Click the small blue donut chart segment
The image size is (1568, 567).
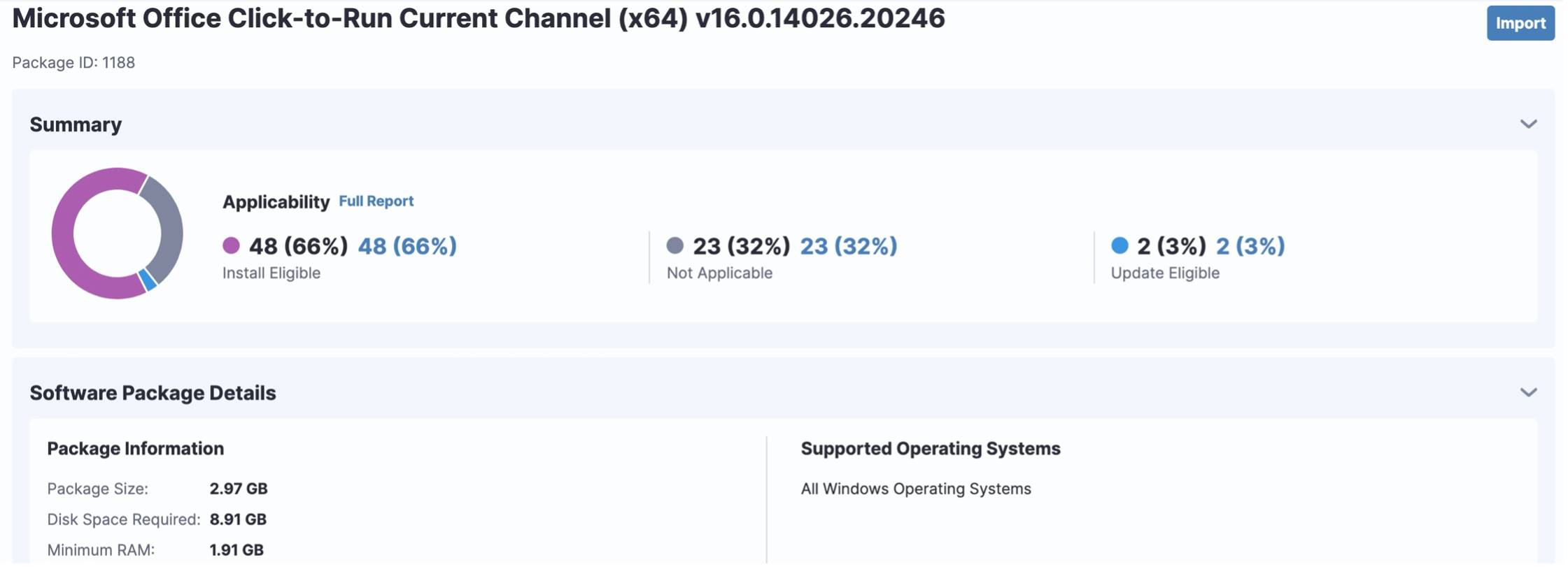tap(148, 280)
